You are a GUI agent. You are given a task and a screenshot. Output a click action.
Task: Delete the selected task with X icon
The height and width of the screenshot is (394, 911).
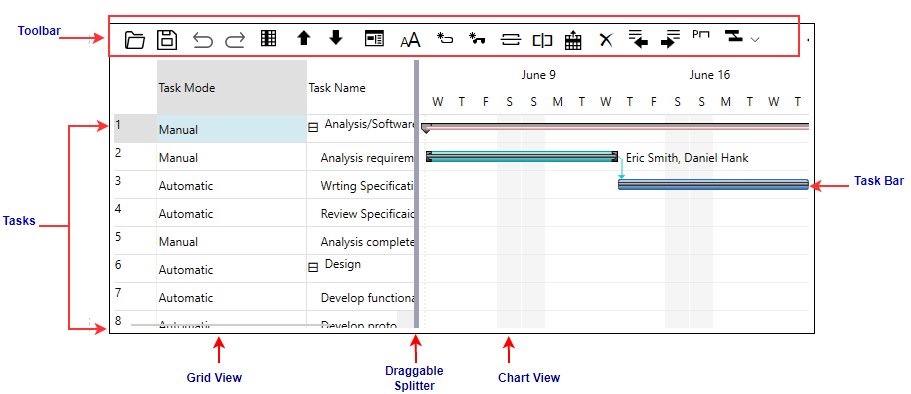coord(606,40)
